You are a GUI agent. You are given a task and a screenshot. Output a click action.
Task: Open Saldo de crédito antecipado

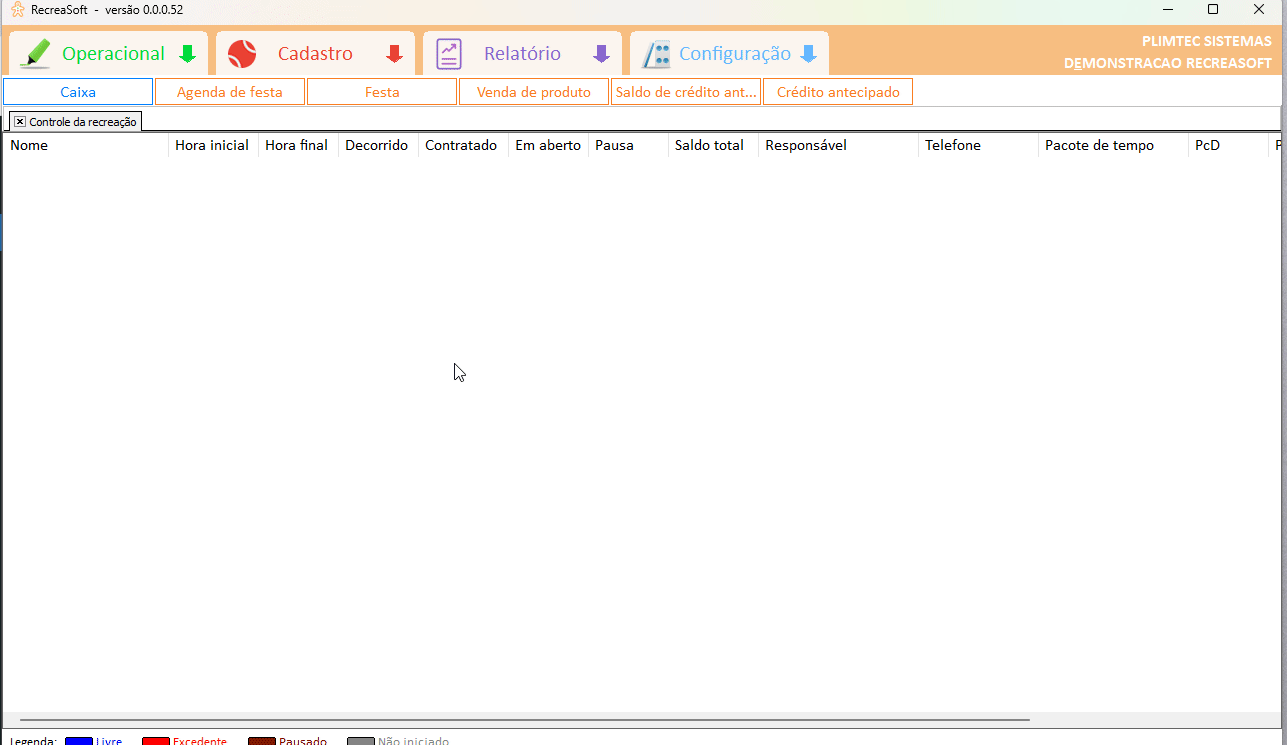[686, 92]
